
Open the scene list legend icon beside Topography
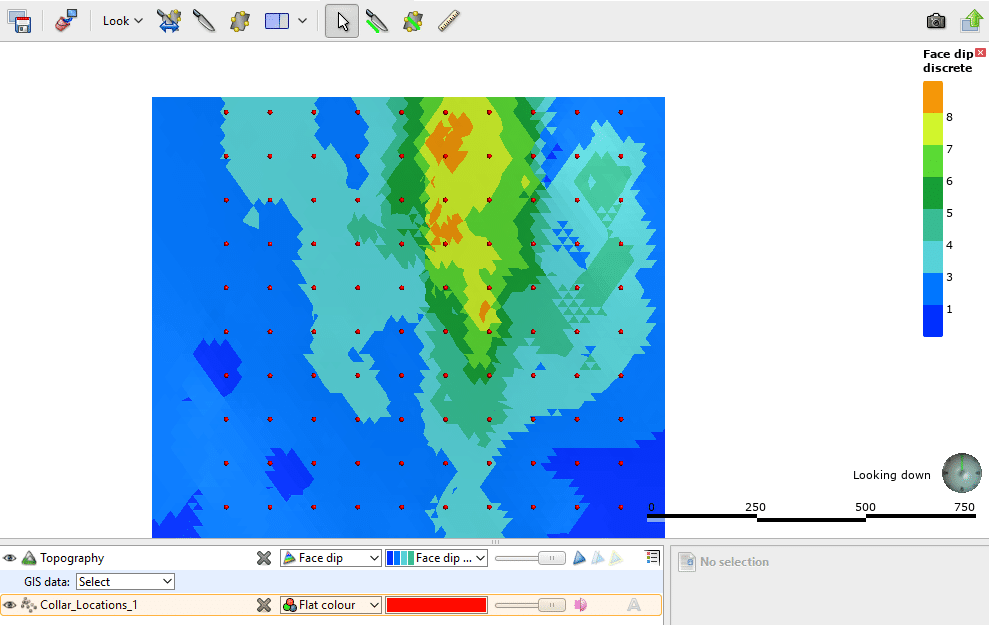653,557
